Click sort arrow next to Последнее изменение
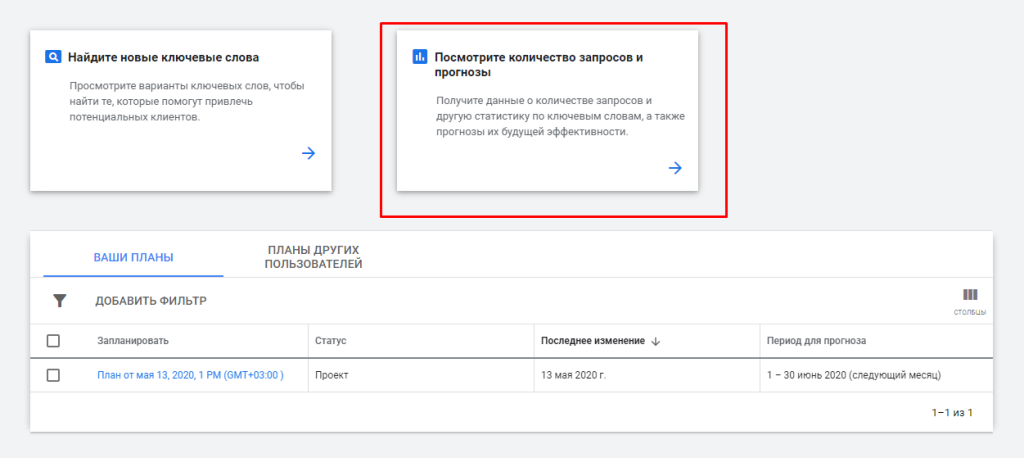This screenshot has width=1024, height=458. 656,342
